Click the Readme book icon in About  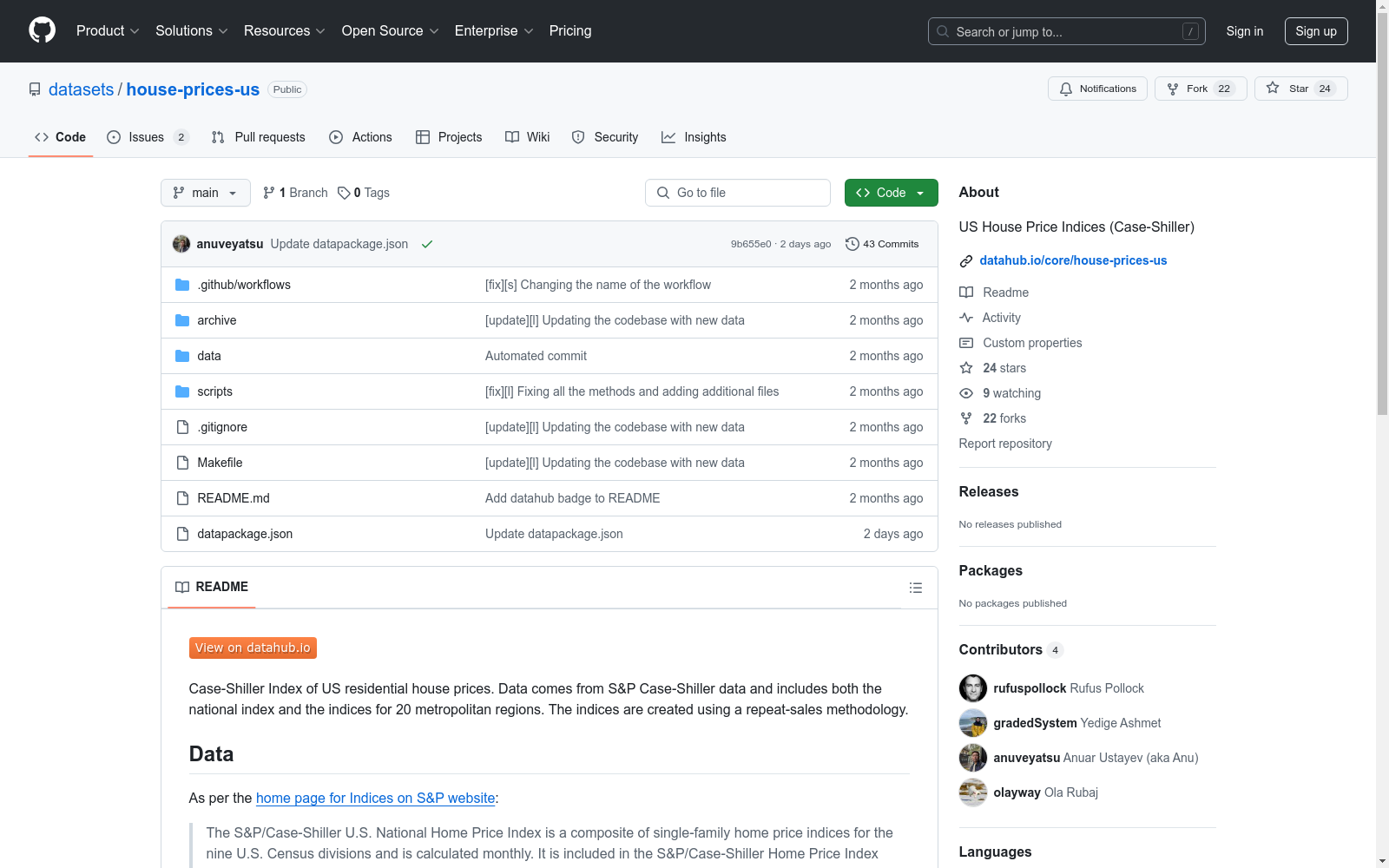point(966,293)
